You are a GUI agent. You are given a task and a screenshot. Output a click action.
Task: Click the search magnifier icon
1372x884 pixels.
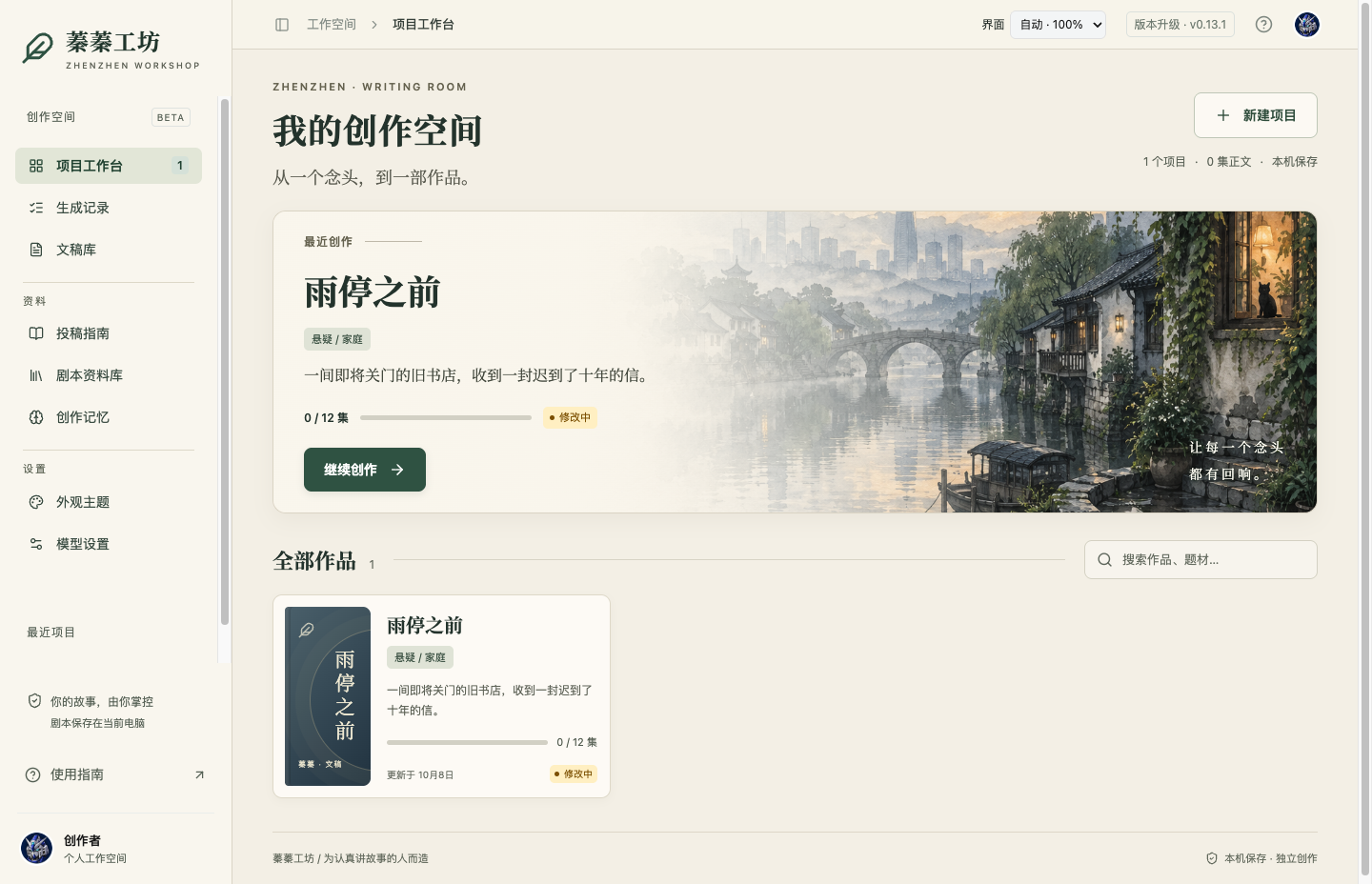click(x=1104, y=560)
